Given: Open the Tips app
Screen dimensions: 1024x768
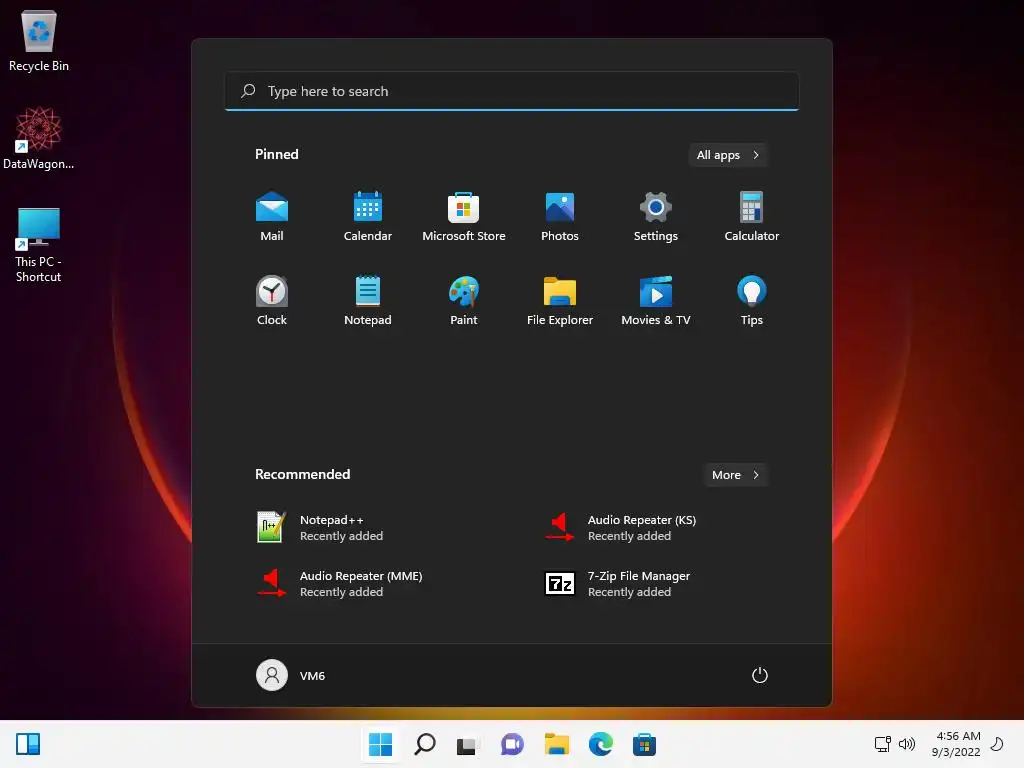Looking at the screenshot, I should coord(752,300).
